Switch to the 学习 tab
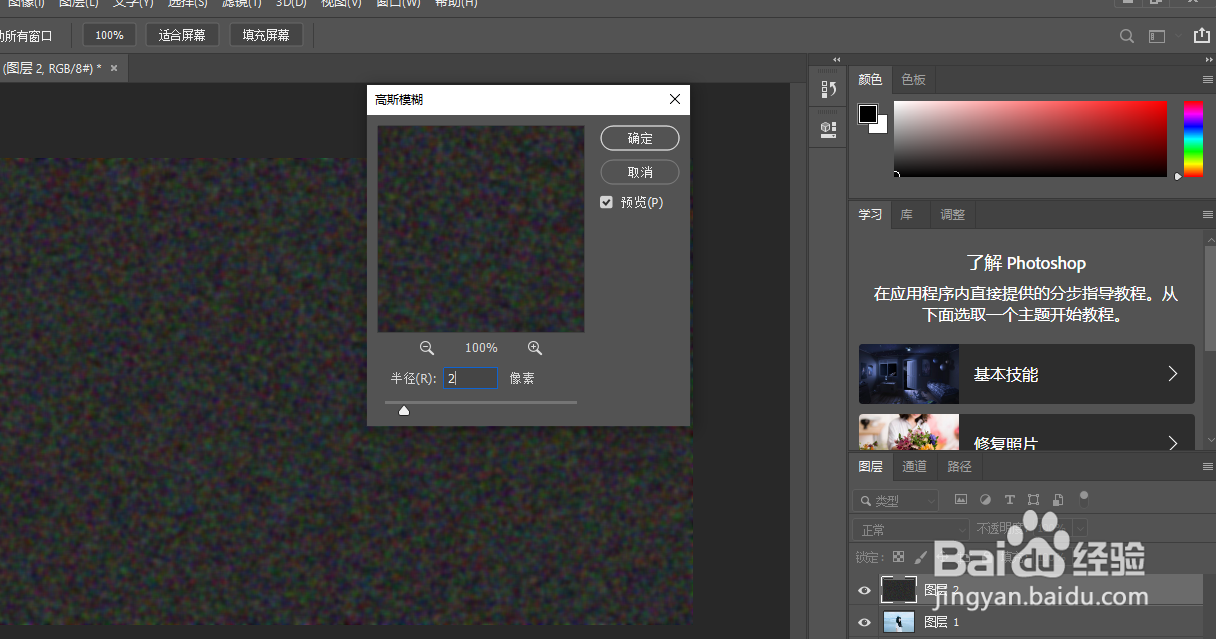The height and width of the screenshot is (639, 1216). (x=870, y=215)
